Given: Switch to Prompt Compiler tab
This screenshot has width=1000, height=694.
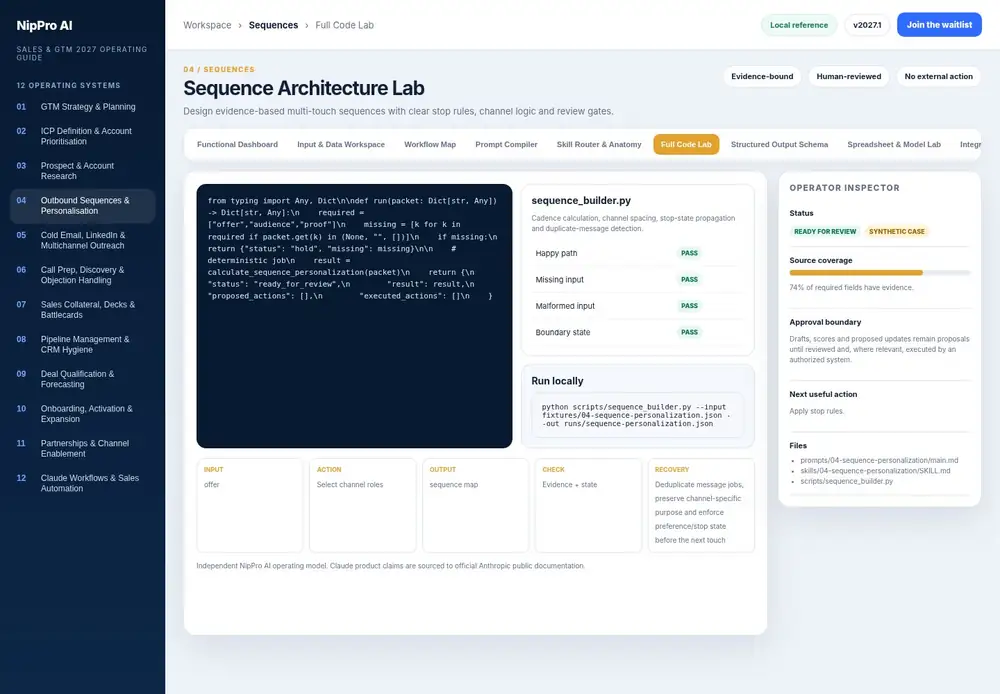Looking at the screenshot, I should pyautogui.click(x=506, y=145).
